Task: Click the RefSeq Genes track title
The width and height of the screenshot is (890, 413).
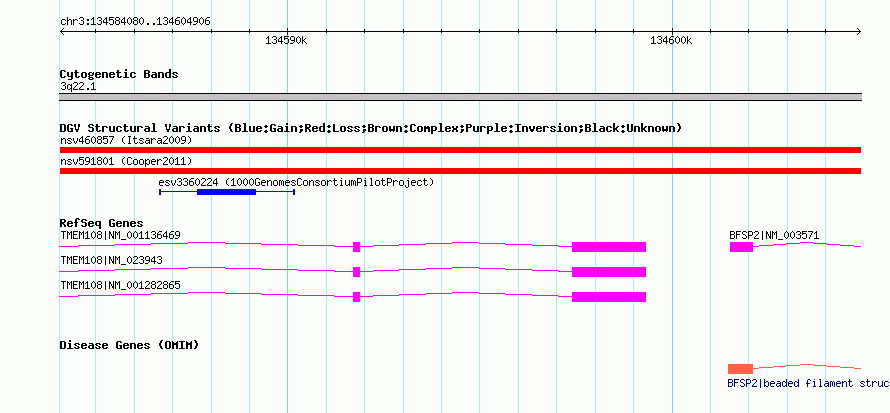Action: coord(102,224)
